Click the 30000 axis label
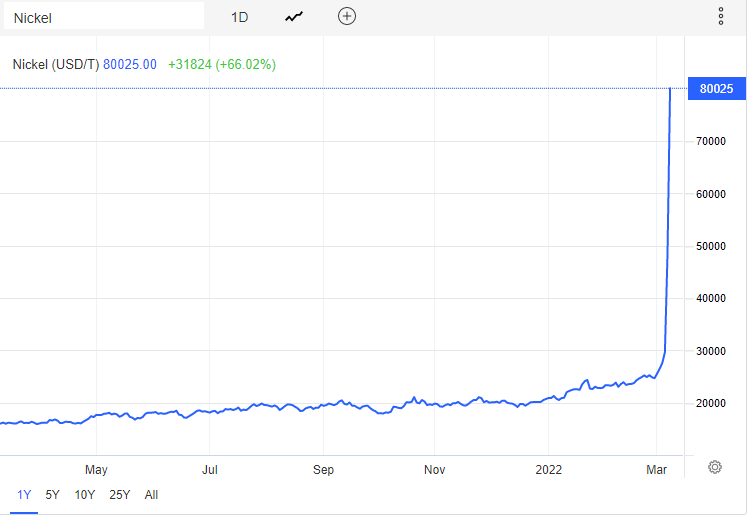Image resolution: width=749 pixels, height=516 pixels. point(711,351)
